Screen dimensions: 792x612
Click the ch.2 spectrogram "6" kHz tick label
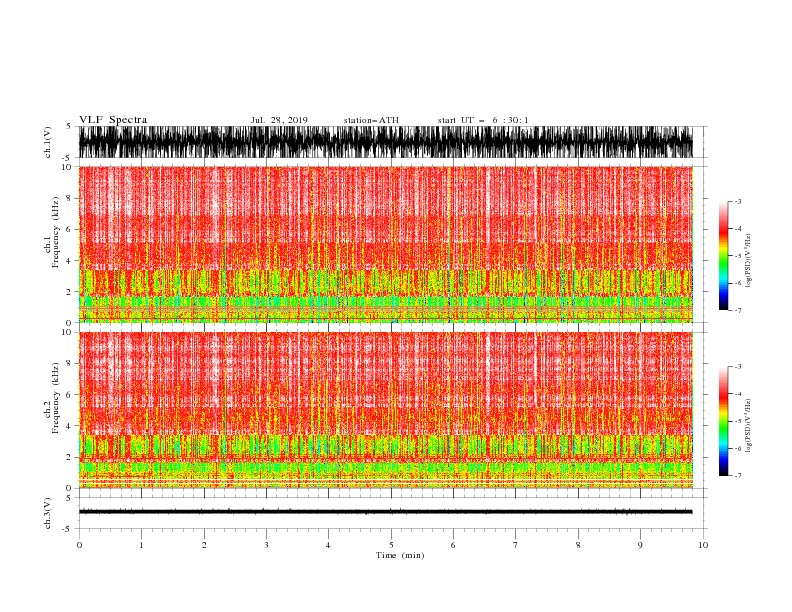(x=69, y=395)
